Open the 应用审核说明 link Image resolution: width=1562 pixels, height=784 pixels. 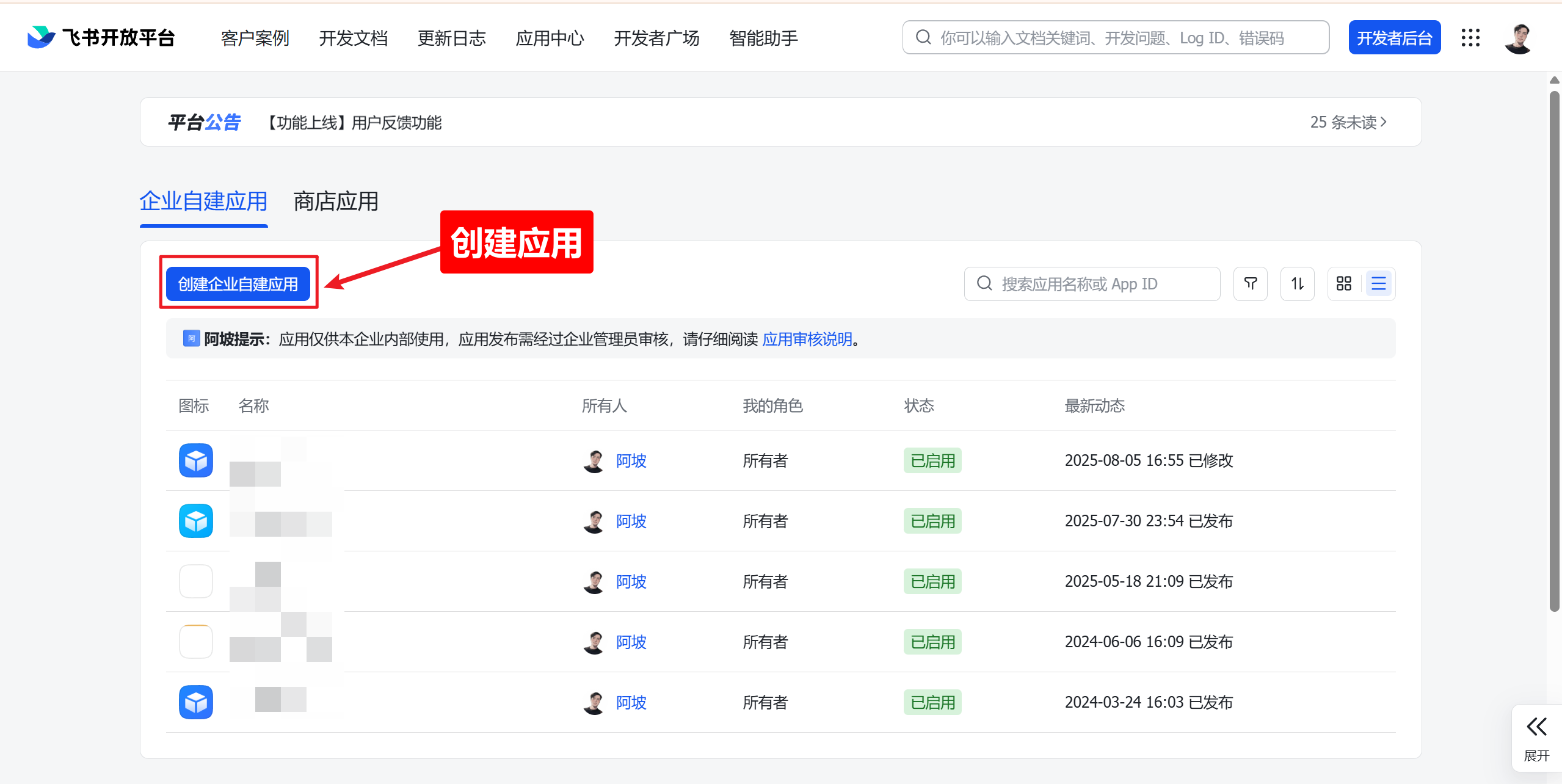coord(807,339)
